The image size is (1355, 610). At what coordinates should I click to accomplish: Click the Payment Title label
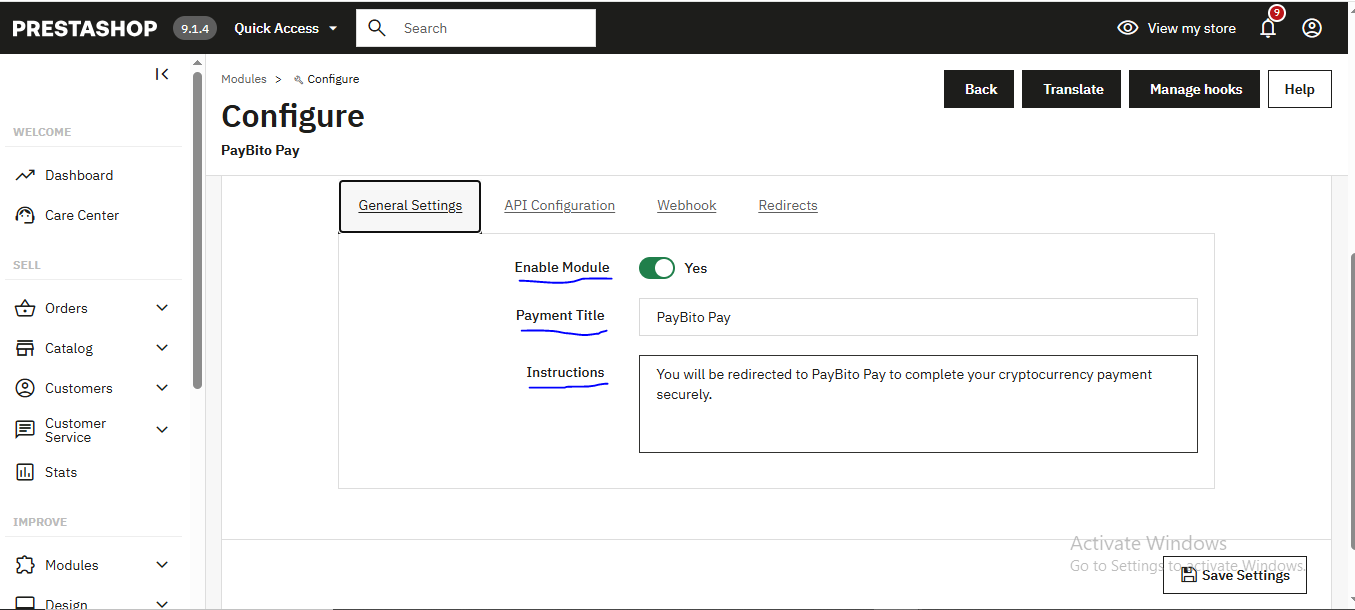click(x=560, y=315)
